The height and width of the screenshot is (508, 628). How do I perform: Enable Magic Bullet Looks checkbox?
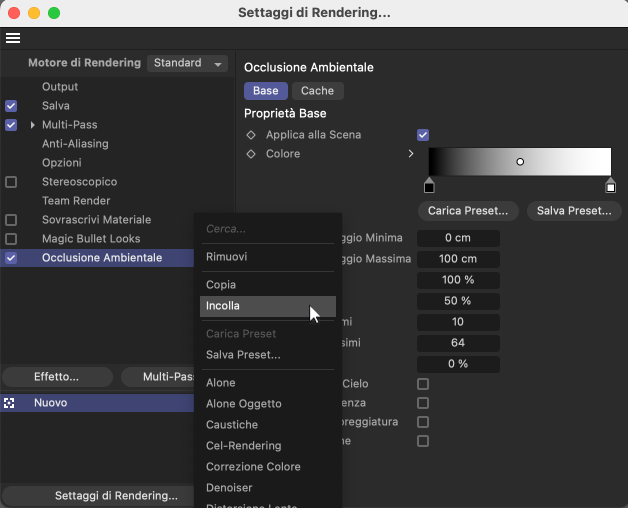[x=11, y=239]
